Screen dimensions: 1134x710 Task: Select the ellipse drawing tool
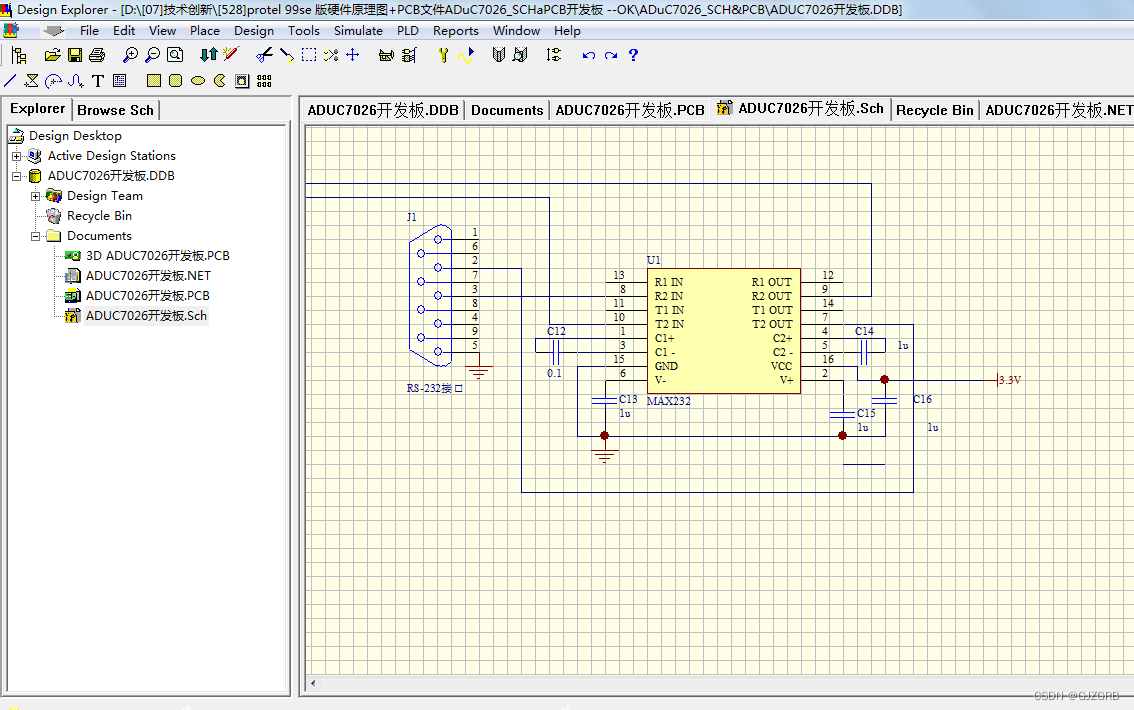pos(197,81)
